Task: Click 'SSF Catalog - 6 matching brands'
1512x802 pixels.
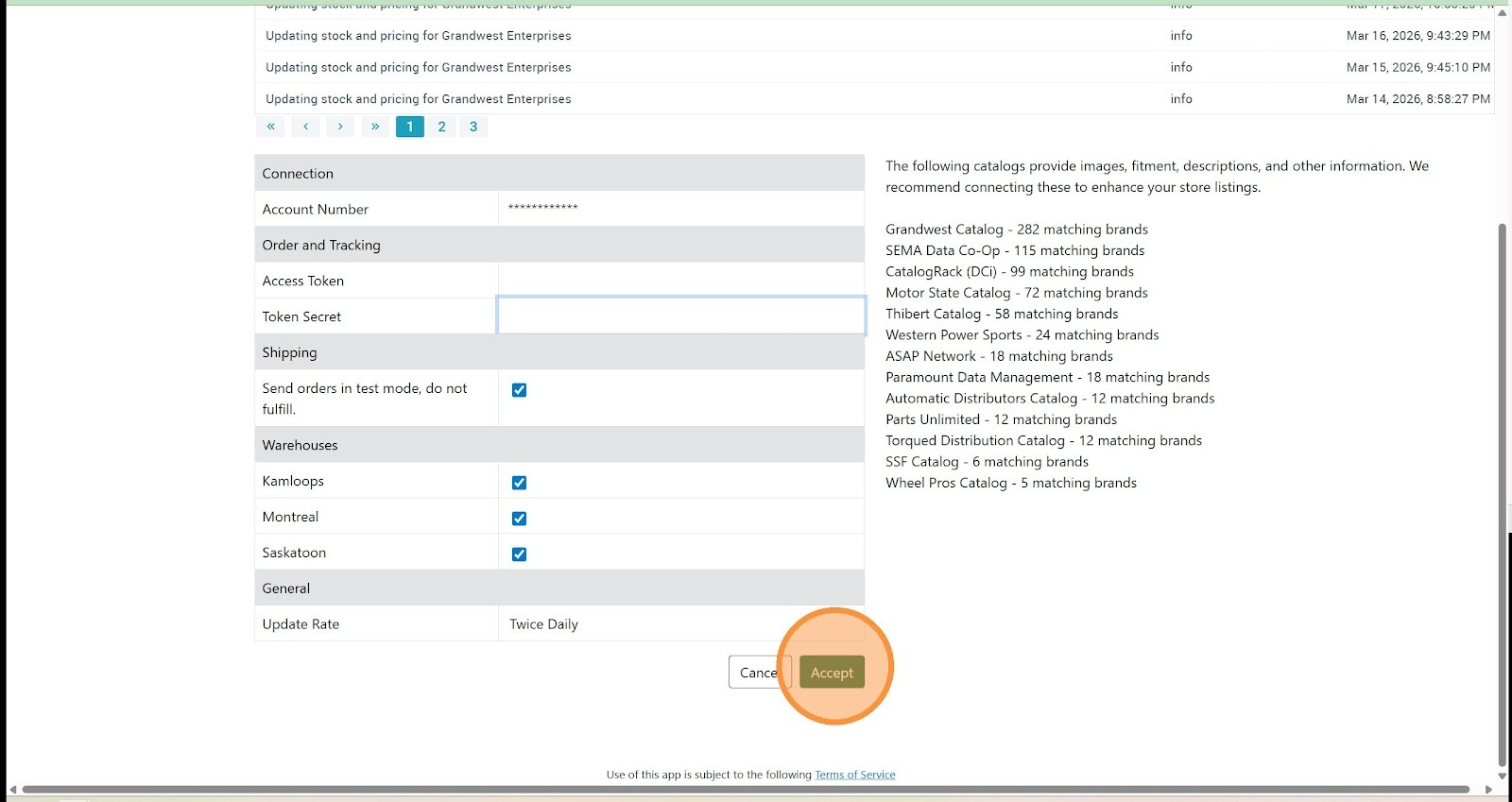Action: coord(987,462)
